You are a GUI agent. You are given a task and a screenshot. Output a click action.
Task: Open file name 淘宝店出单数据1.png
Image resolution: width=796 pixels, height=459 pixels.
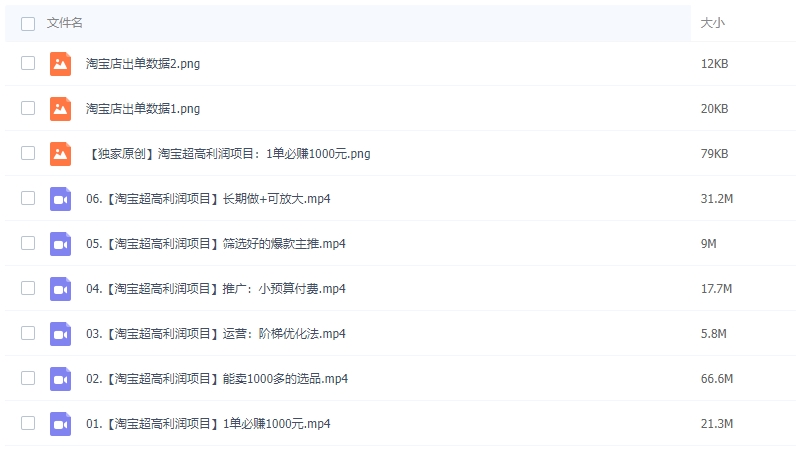[143, 109]
